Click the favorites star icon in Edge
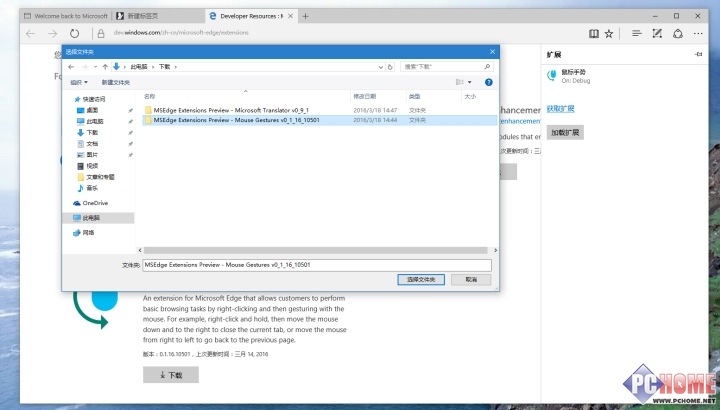Viewport: 720px width, 410px height. [609, 33]
